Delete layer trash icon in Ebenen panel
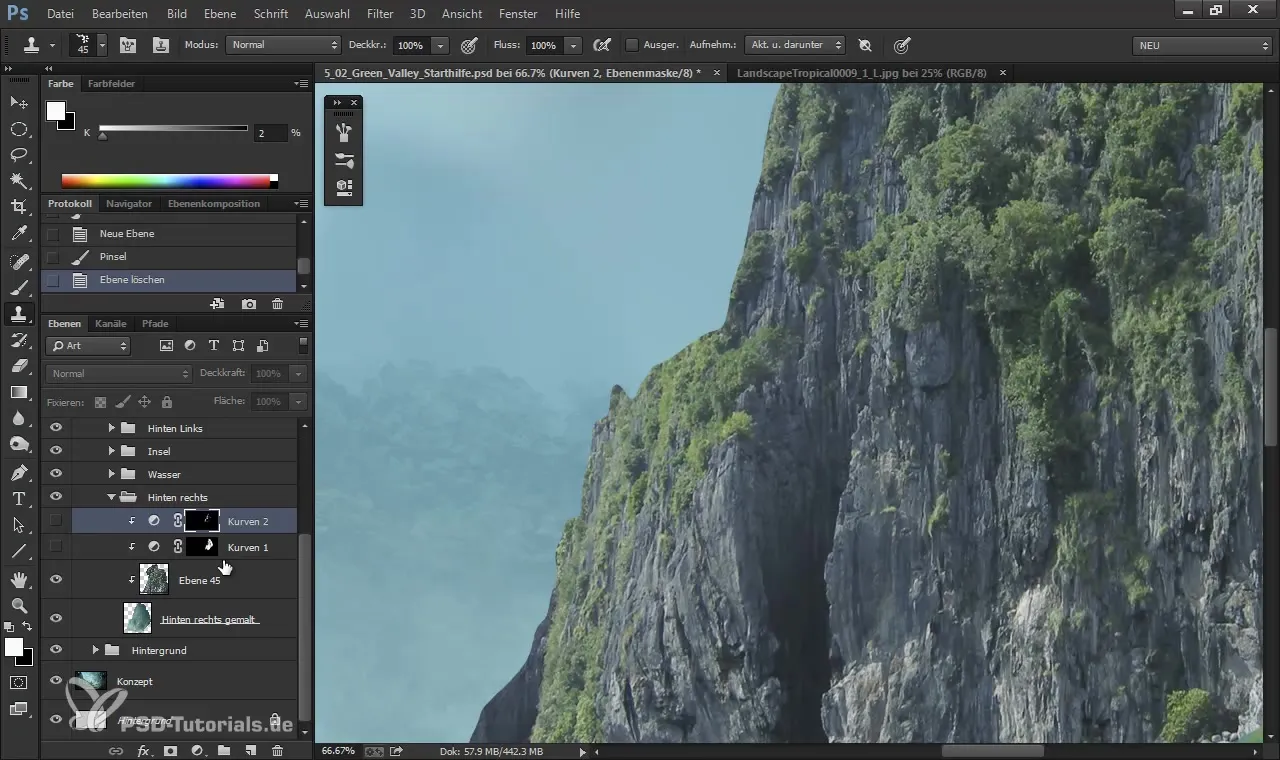 point(277,750)
